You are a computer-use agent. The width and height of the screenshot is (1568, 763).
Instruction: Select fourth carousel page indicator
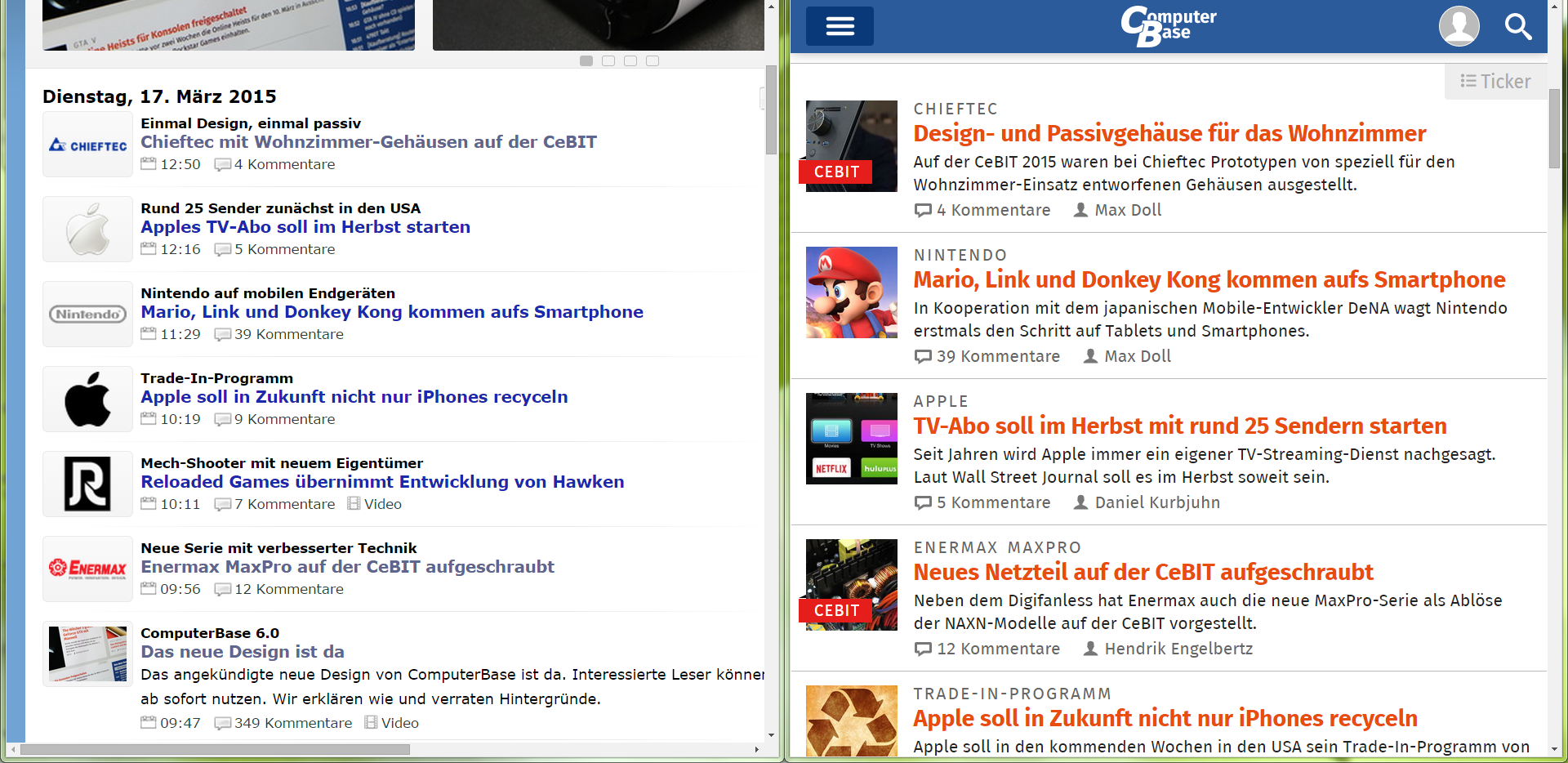pyautogui.click(x=653, y=60)
